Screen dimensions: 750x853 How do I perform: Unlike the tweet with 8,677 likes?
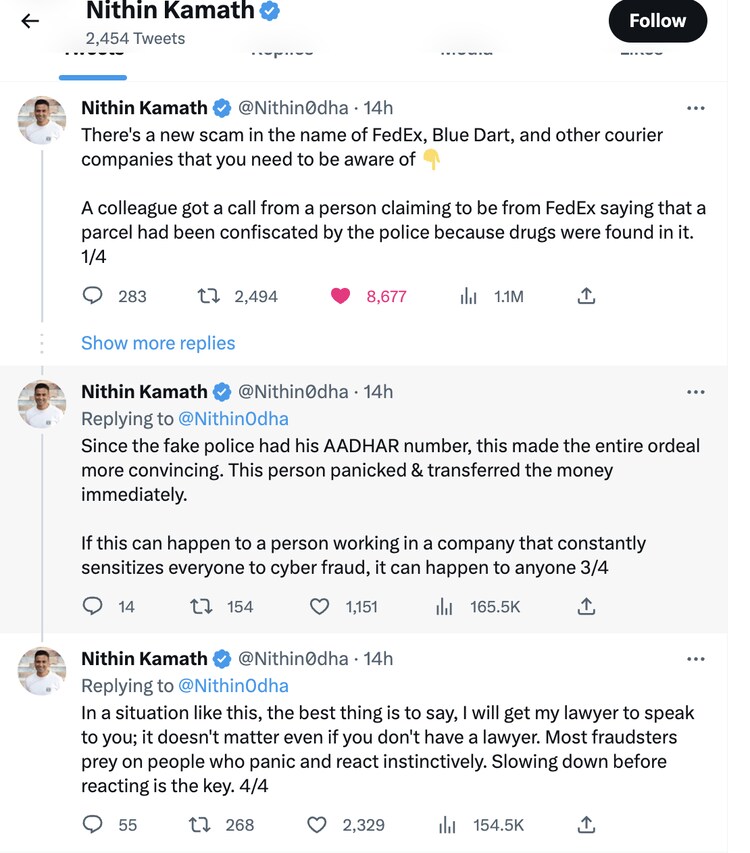(341, 296)
